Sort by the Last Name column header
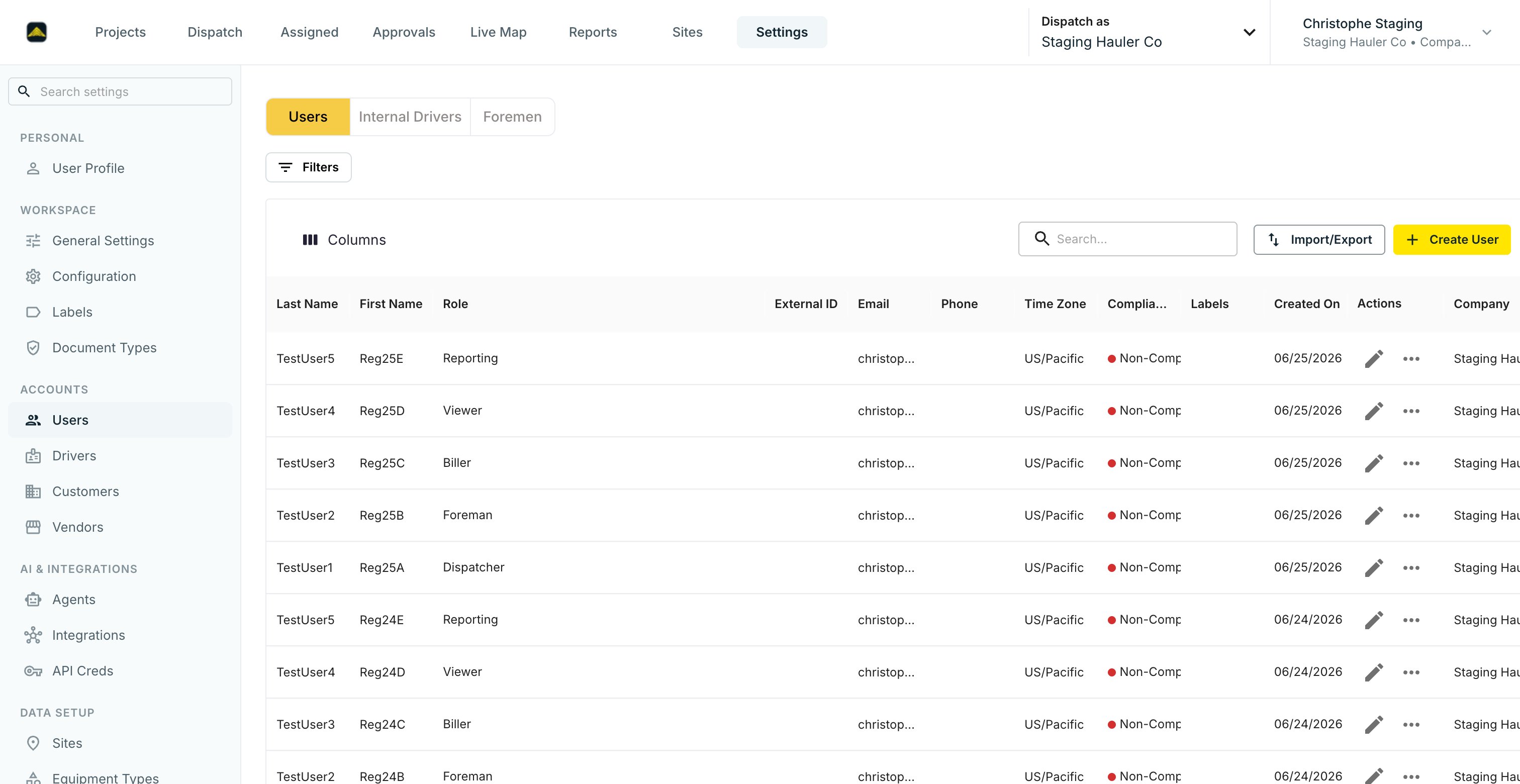1520x784 pixels. click(x=307, y=304)
